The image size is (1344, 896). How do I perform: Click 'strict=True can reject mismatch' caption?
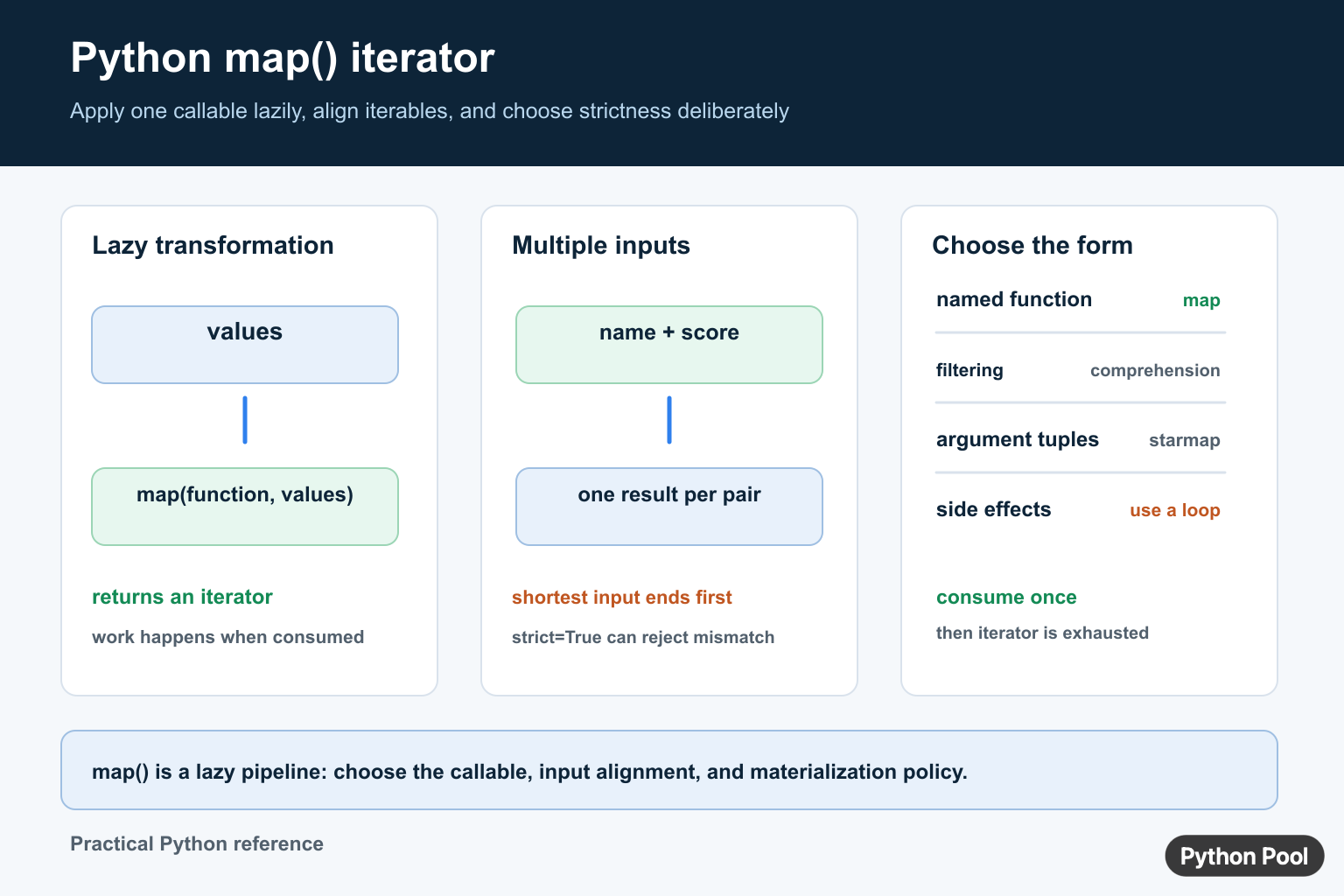[643, 637]
